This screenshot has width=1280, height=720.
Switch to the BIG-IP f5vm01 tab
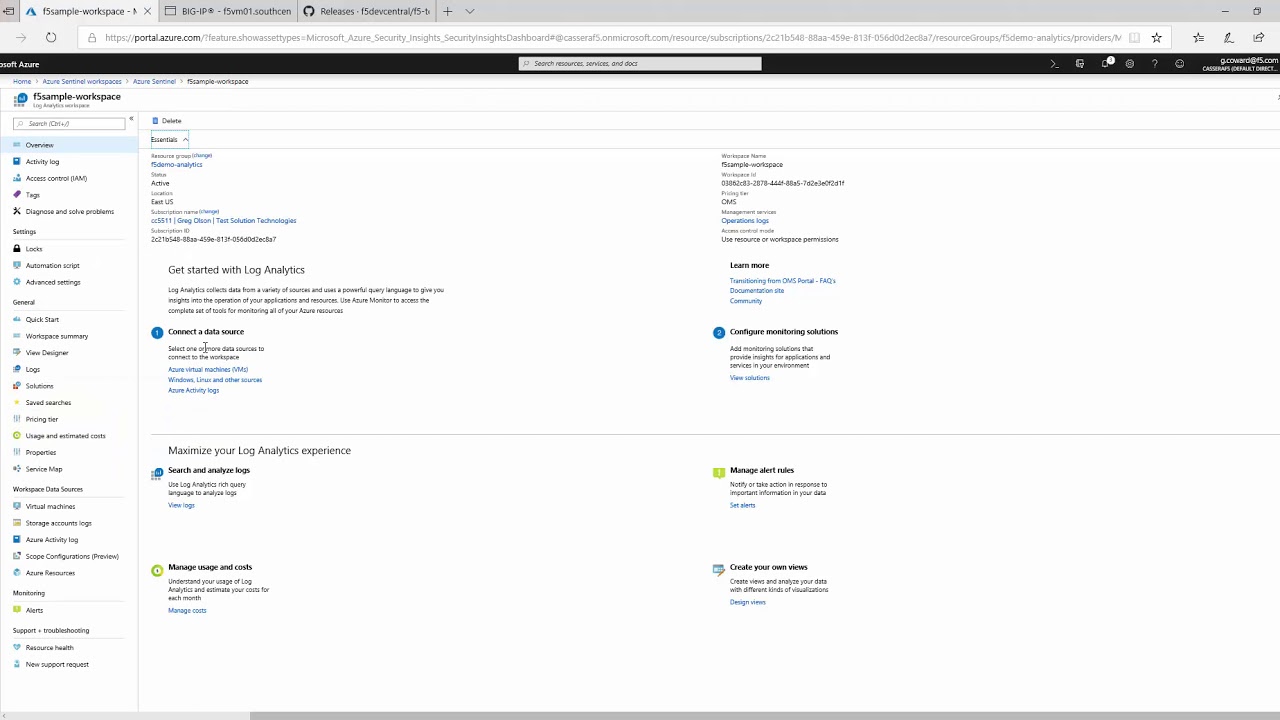coord(228,11)
